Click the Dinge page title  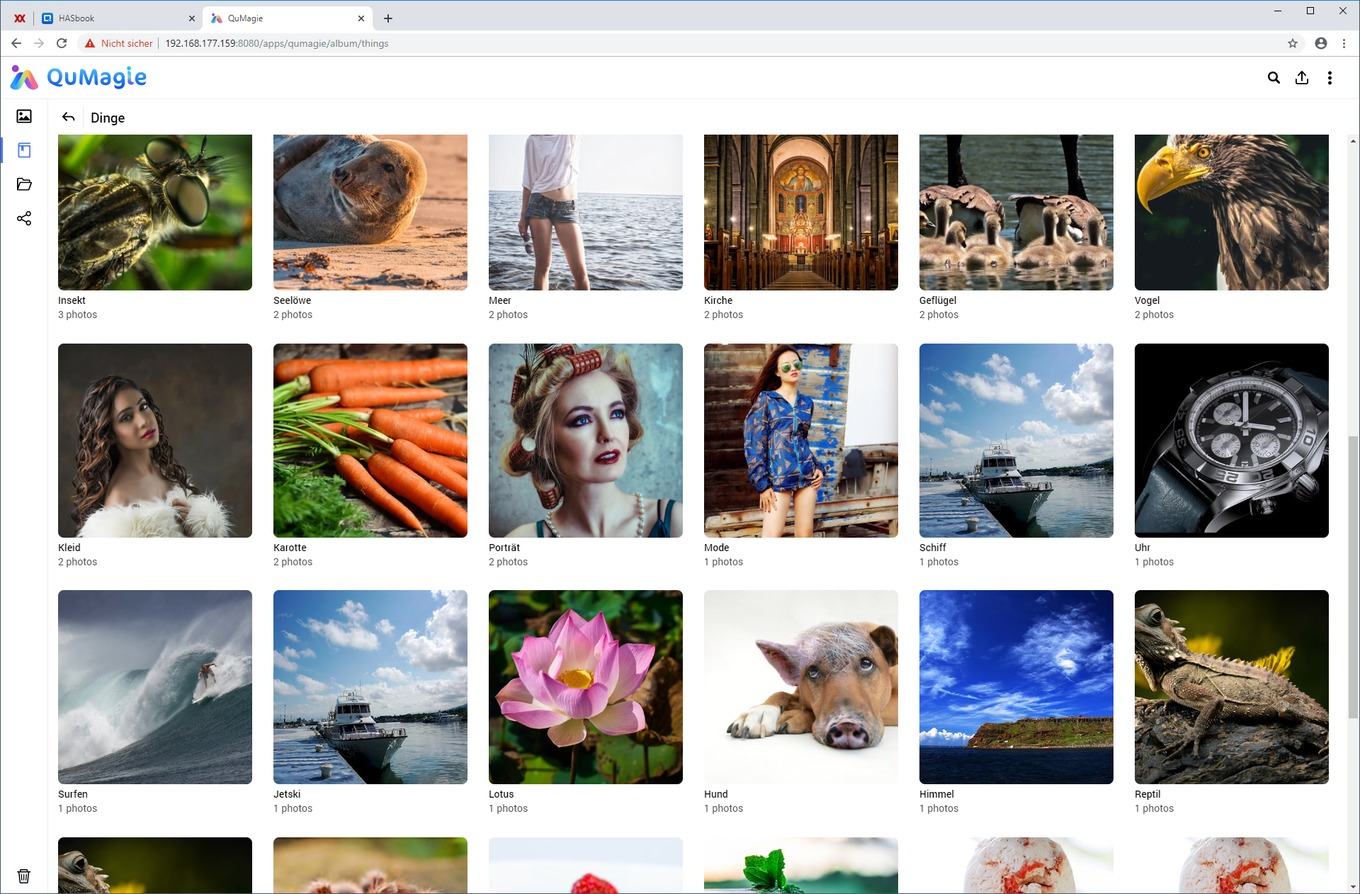[x=108, y=118]
